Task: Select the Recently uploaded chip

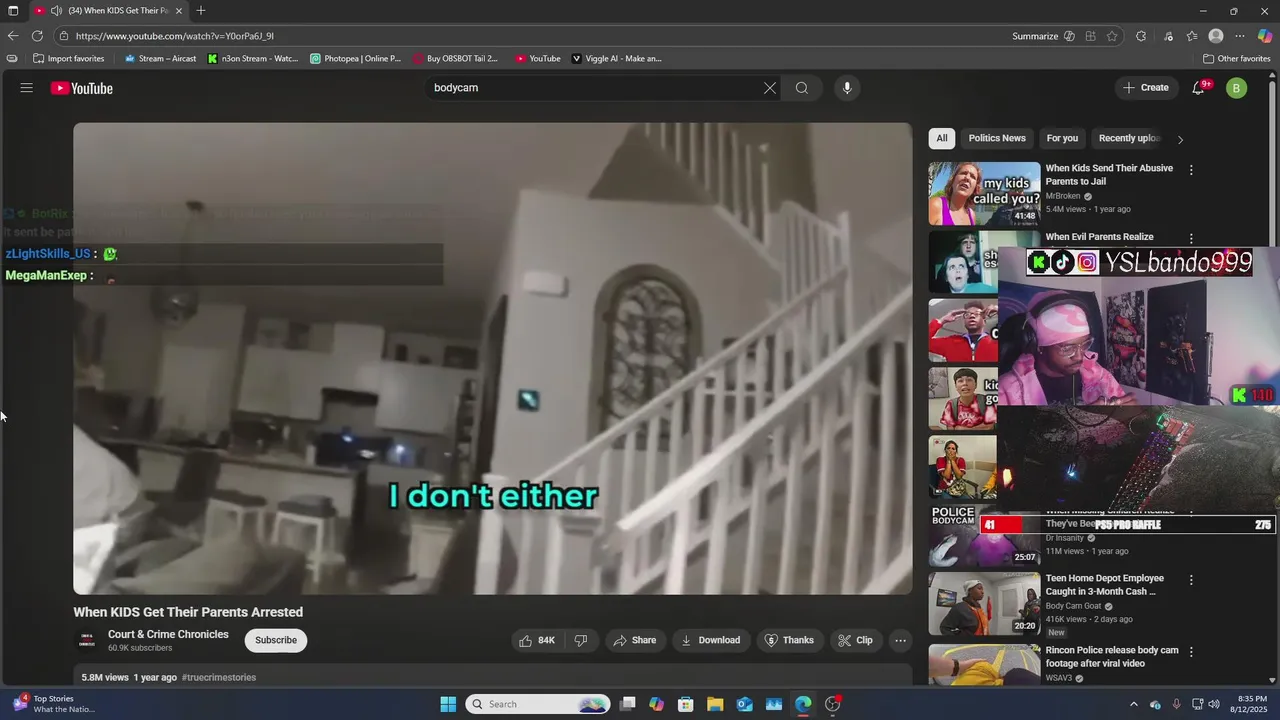Action: pyautogui.click(x=1129, y=138)
